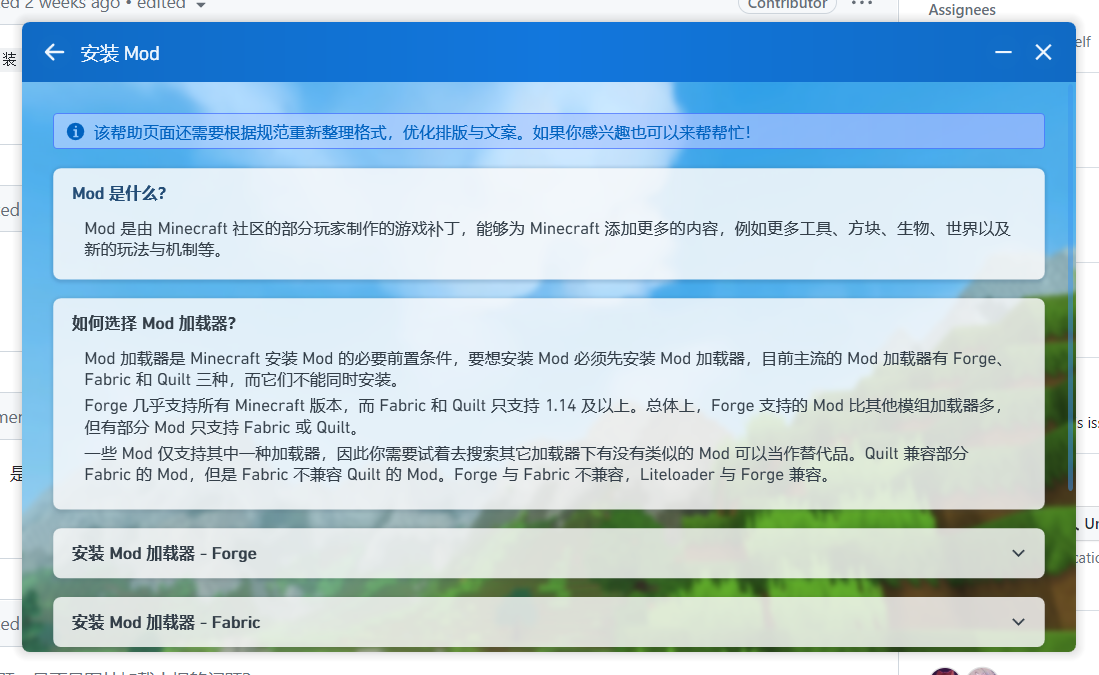Image resolution: width=1099 pixels, height=675 pixels.
Task: Click the info icon in the blue notice
Action: pyautogui.click(x=76, y=132)
